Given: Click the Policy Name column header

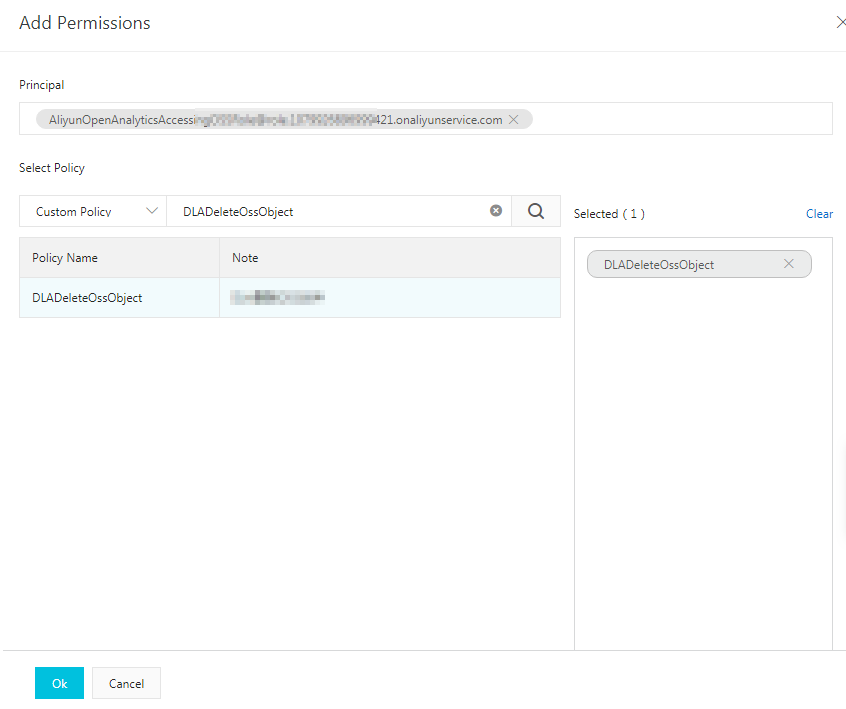Looking at the screenshot, I should coord(119,258).
